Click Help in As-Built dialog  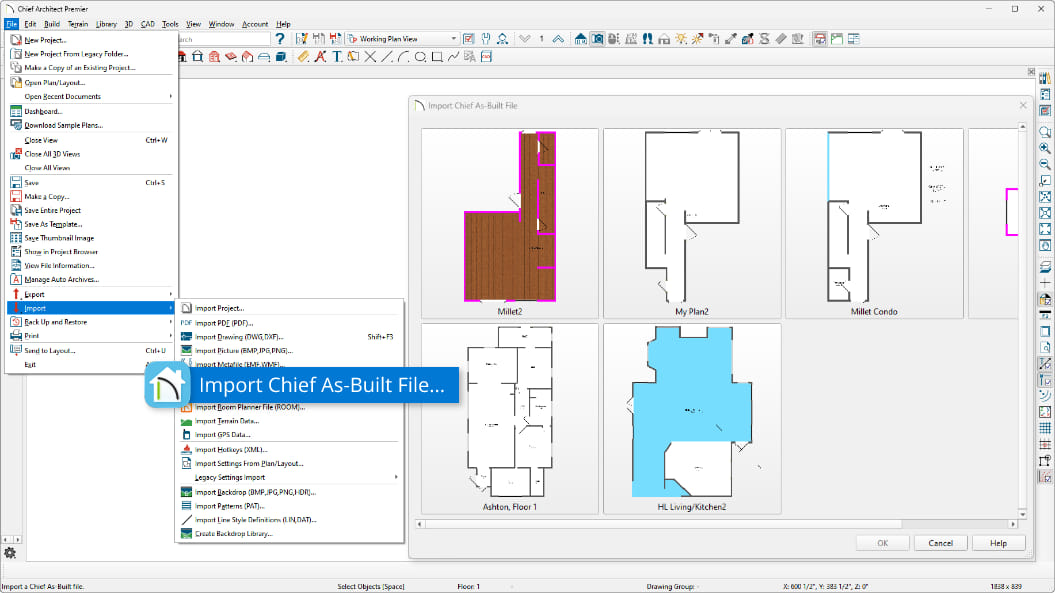(998, 543)
